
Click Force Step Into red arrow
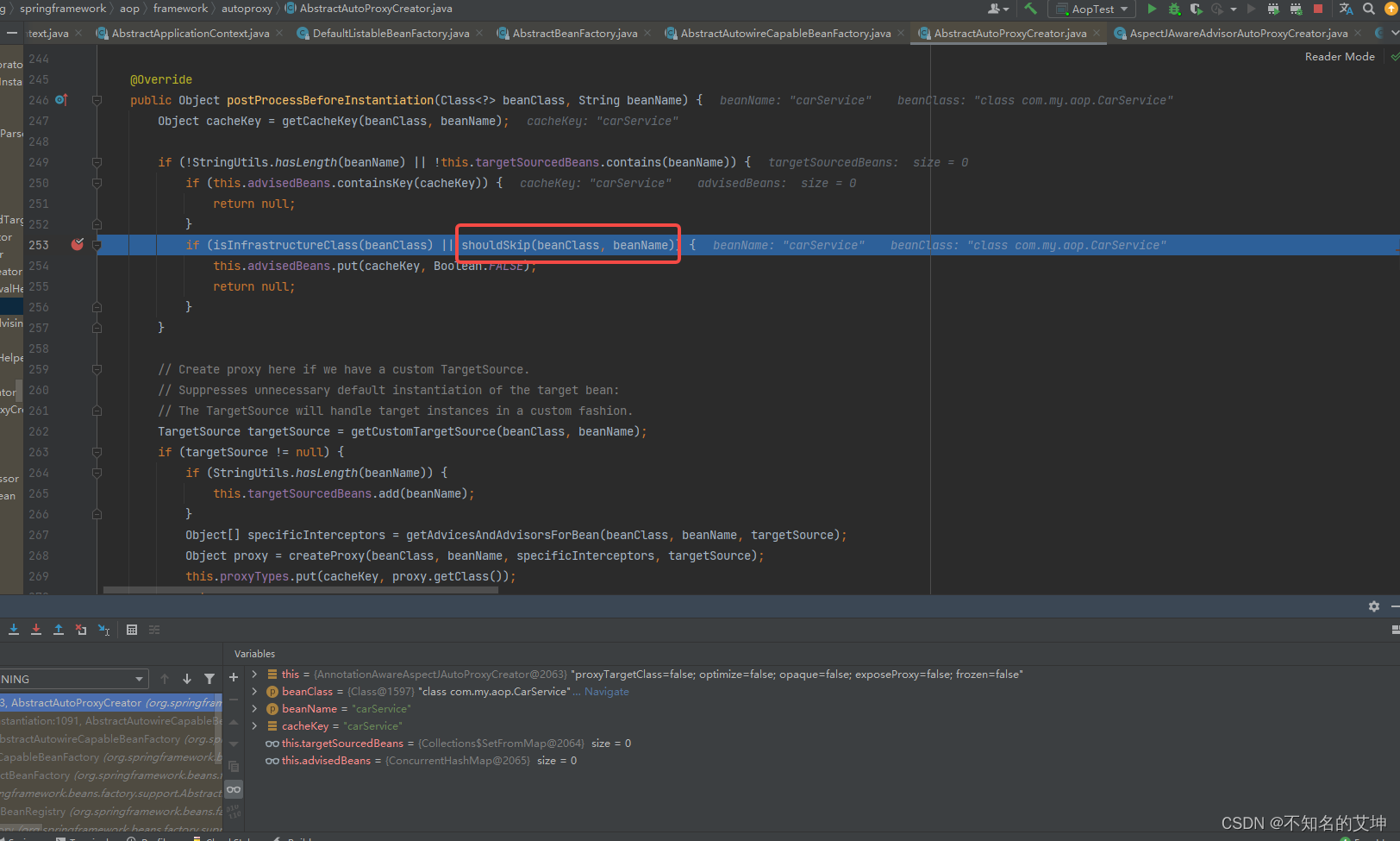point(36,630)
